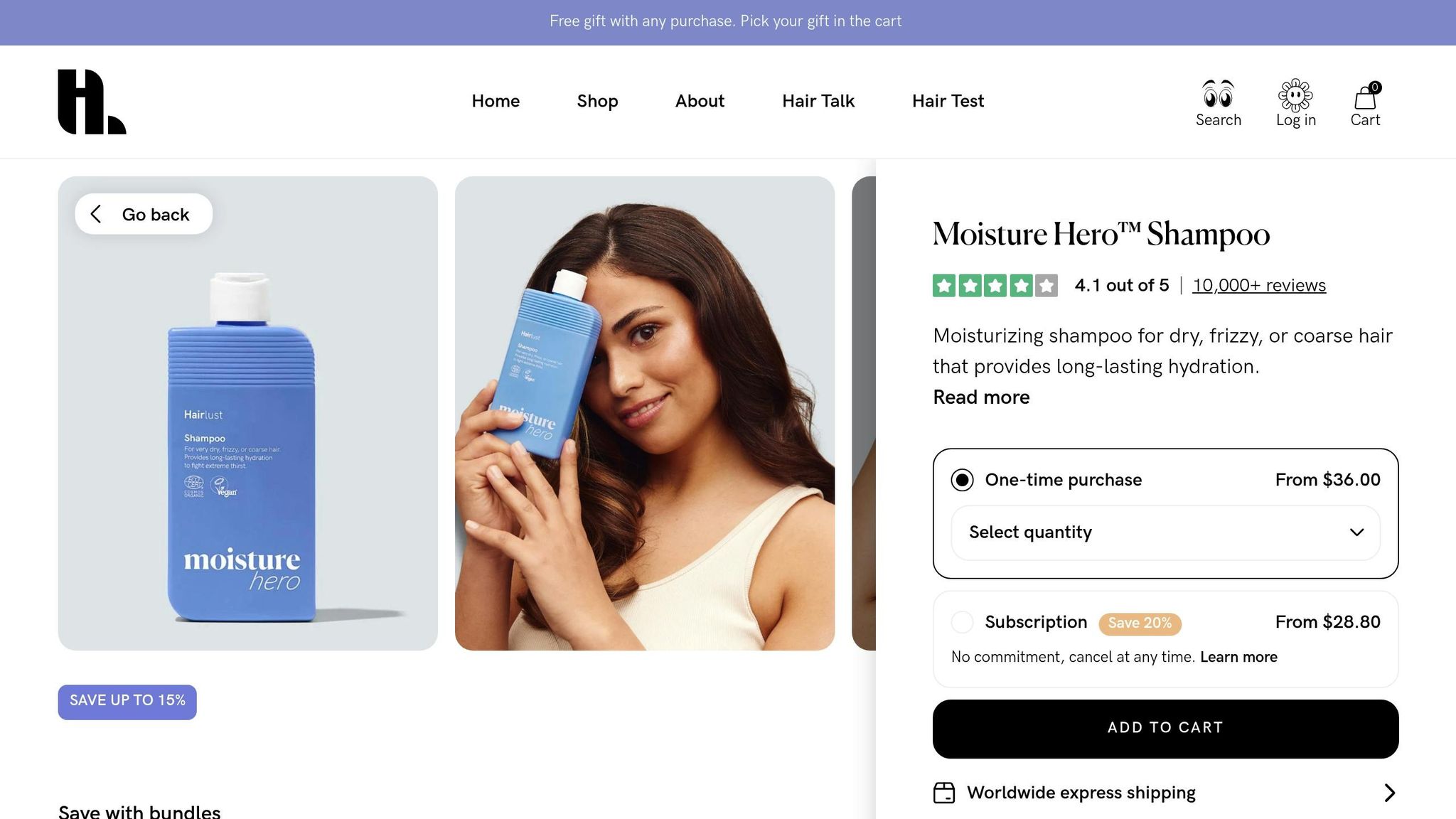Click the flower face Log in icon

1295,95
